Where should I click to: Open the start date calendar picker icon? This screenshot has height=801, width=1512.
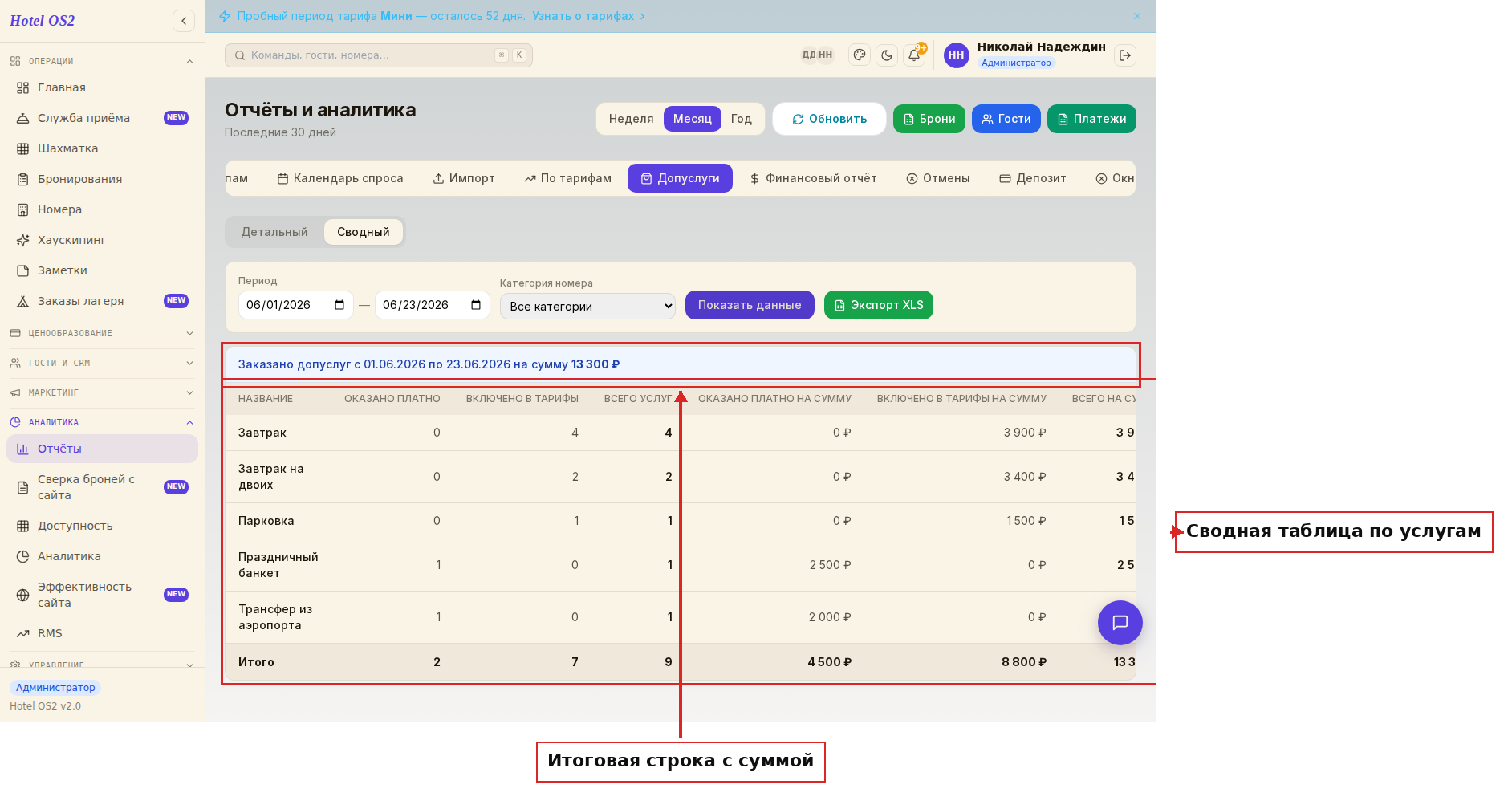[x=339, y=305]
